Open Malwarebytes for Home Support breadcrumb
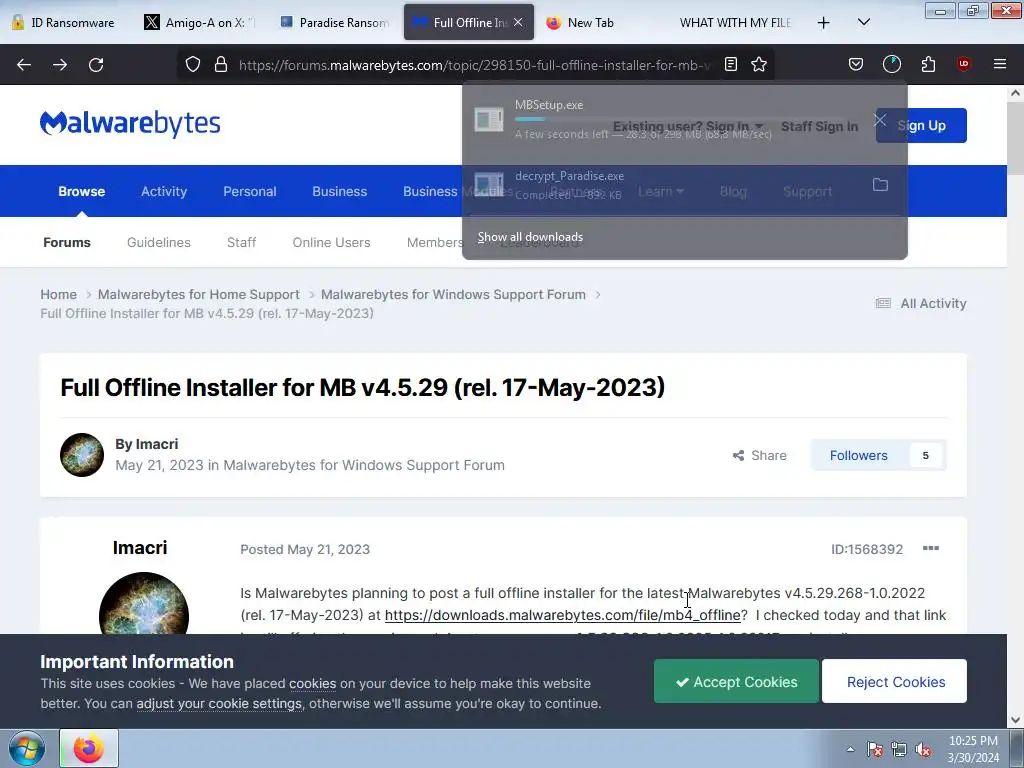 (199, 295)
